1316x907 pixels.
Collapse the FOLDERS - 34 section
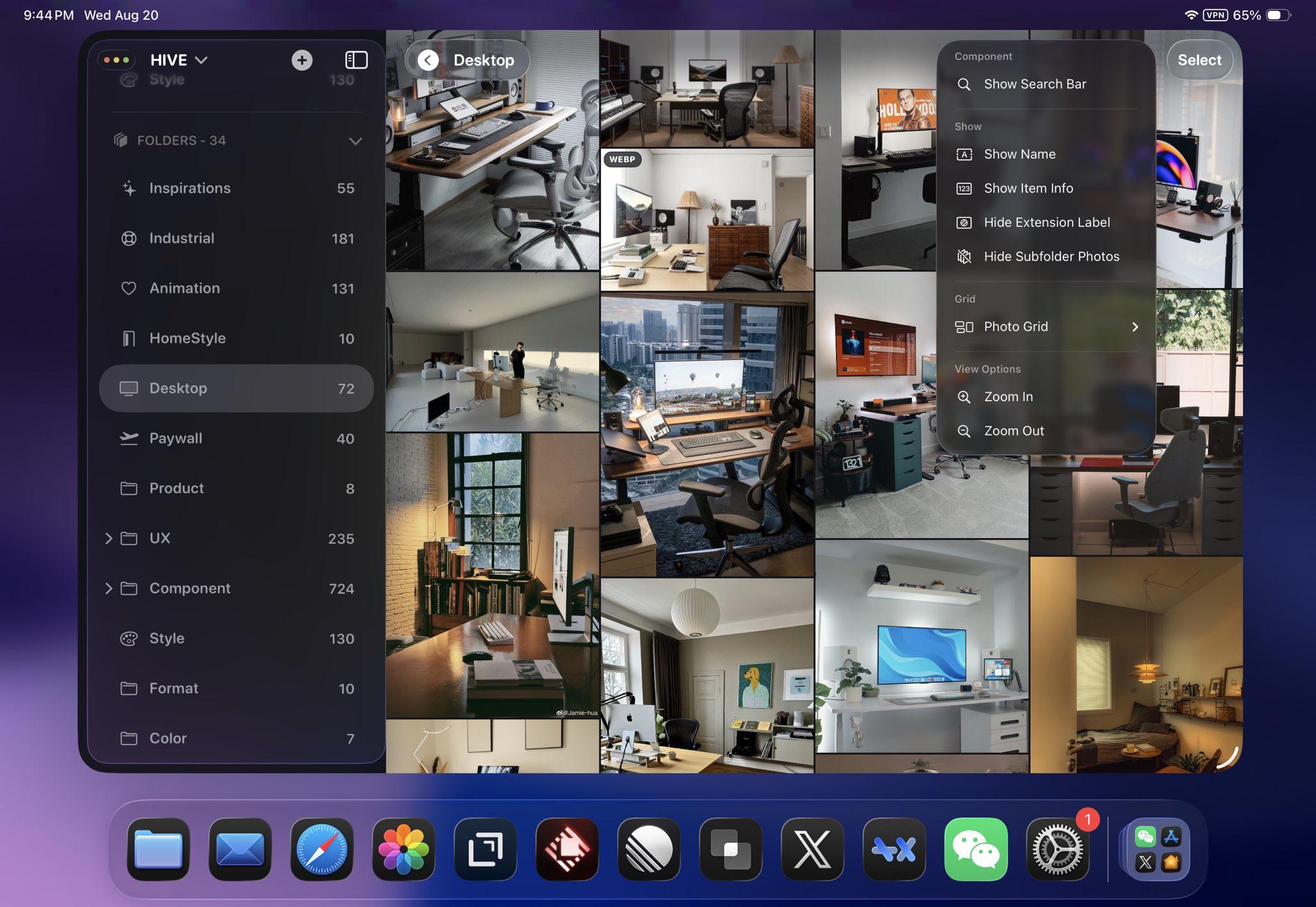click(x=355, y=141)
